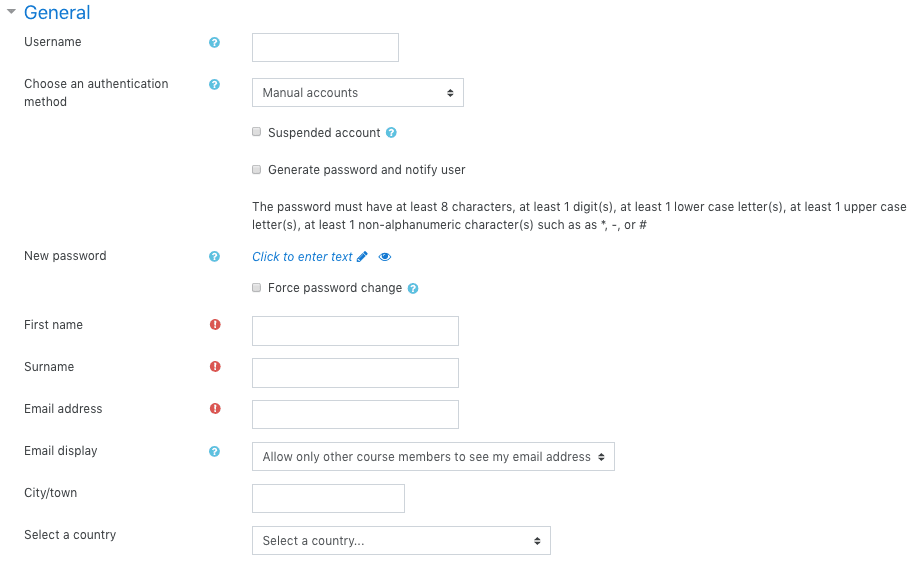Click the required icon beside First name
Image resolution: width=918 pixels, height=565 pixels.
[x=214, y=325]
